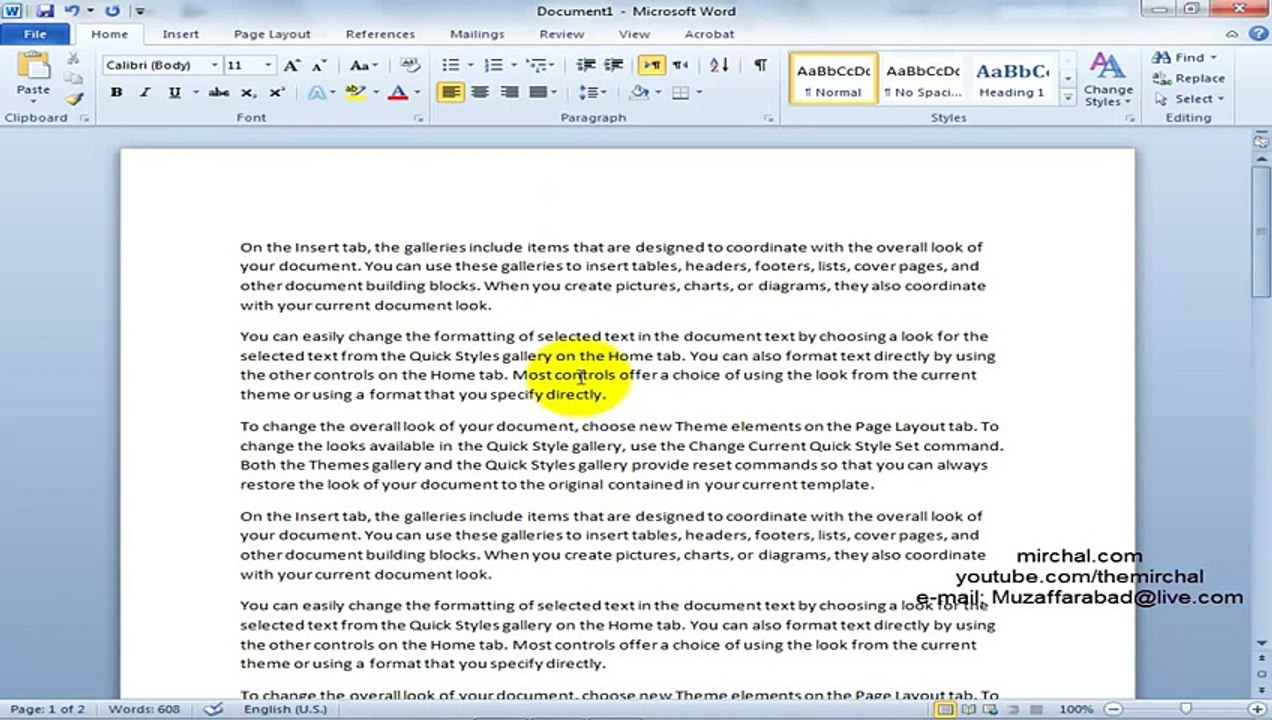Grow the font size
This screenshot has height=720, width=1272.
coord(291,65)
